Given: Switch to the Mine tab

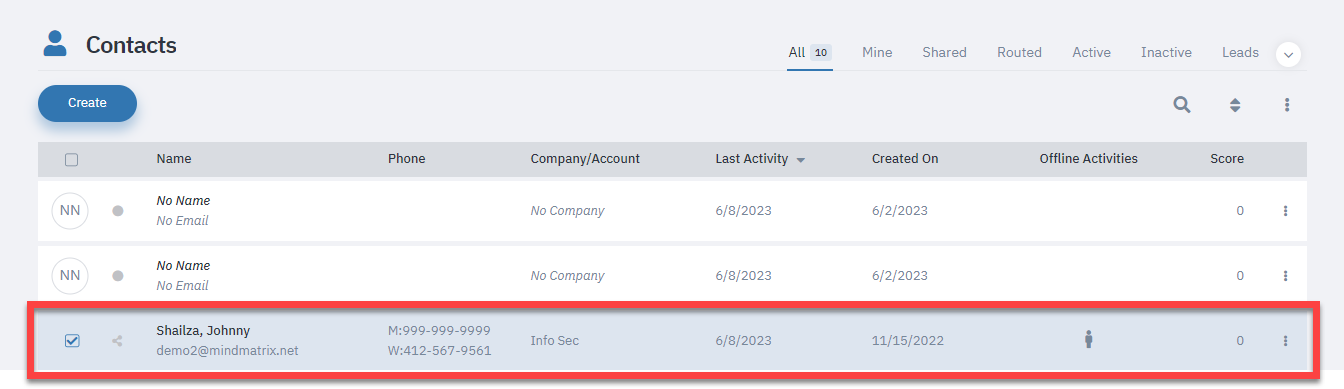Looking at the screenshot, I should [877, 52].
